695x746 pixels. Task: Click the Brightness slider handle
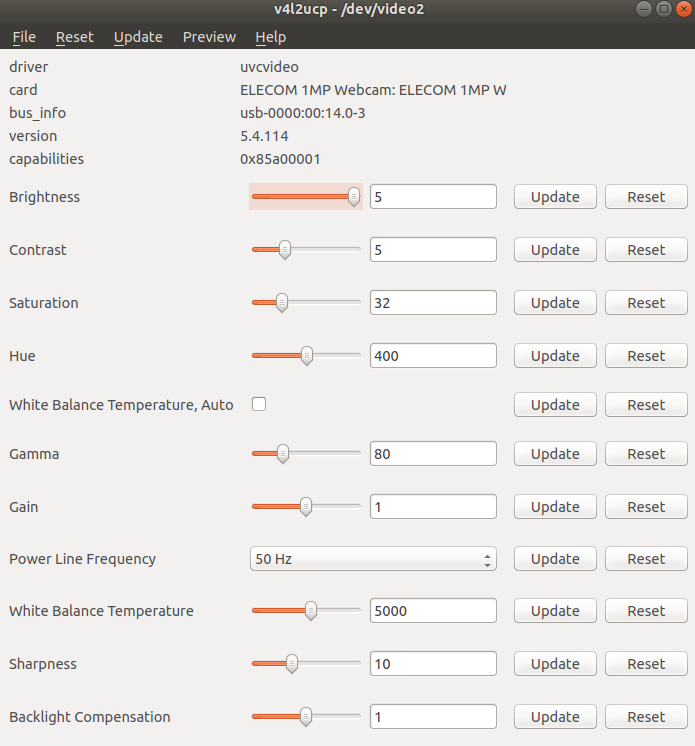353,196
